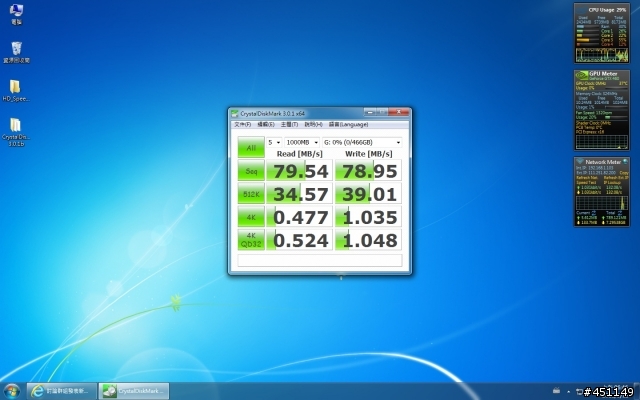Minimize the CrystalDiskMark window

[370, 112]
